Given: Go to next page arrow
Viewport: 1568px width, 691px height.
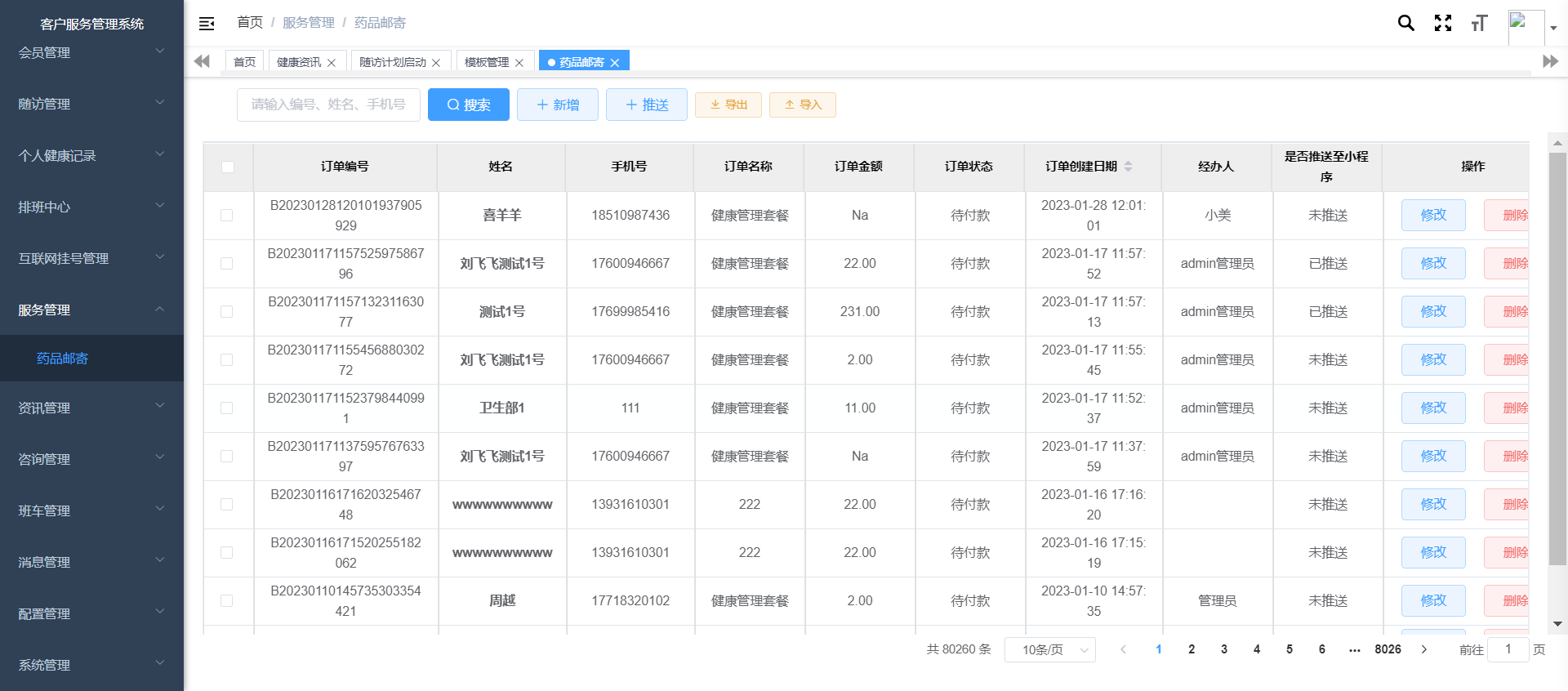Looking at the screenshot, I should tap(1424, 649).
